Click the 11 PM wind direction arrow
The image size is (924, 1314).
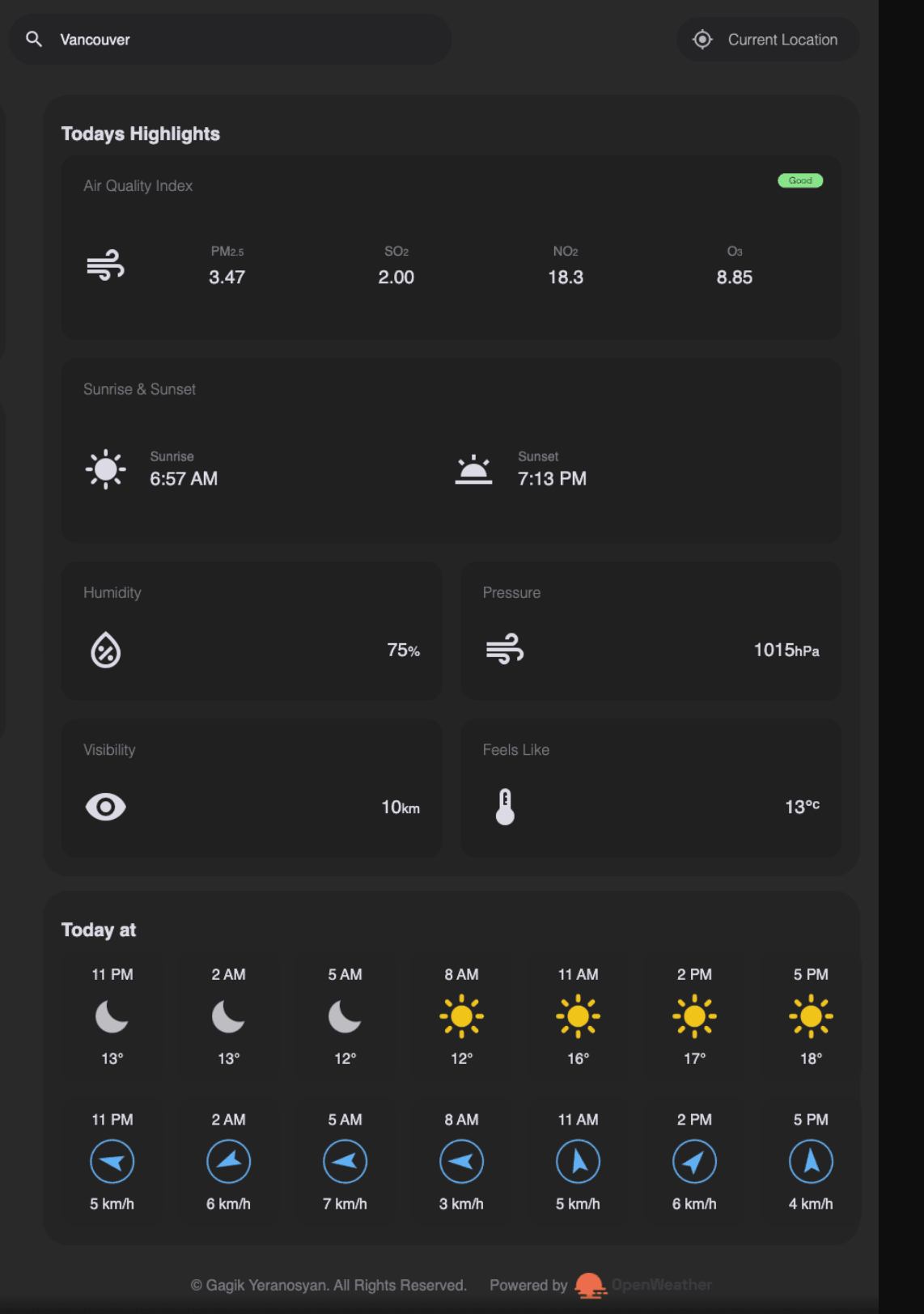(112, 1162)
